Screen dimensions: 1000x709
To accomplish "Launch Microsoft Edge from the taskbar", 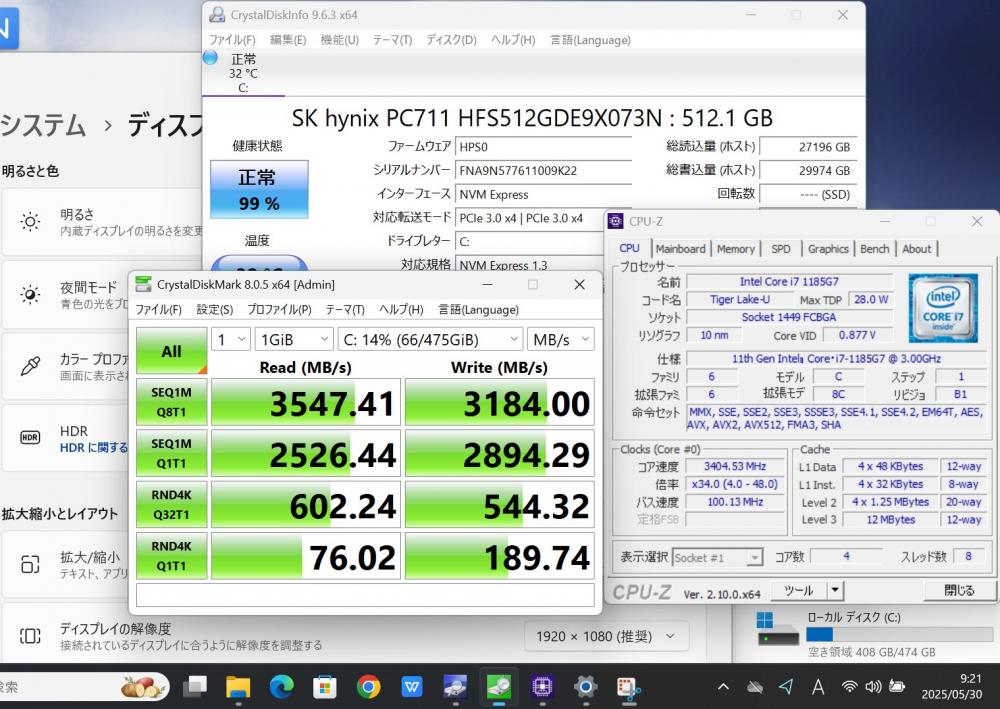I will pyautogui.click(x=281, y=687).
